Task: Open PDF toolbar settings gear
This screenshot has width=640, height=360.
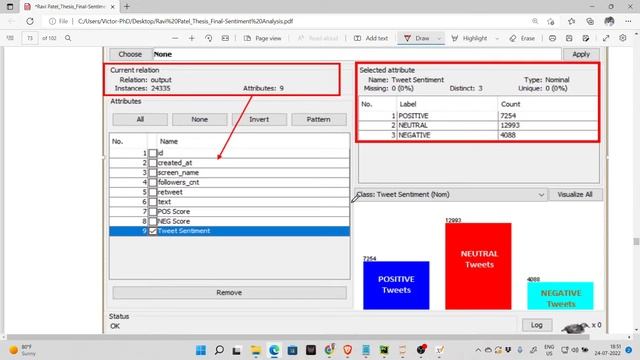Action: (x=622, y=38)
